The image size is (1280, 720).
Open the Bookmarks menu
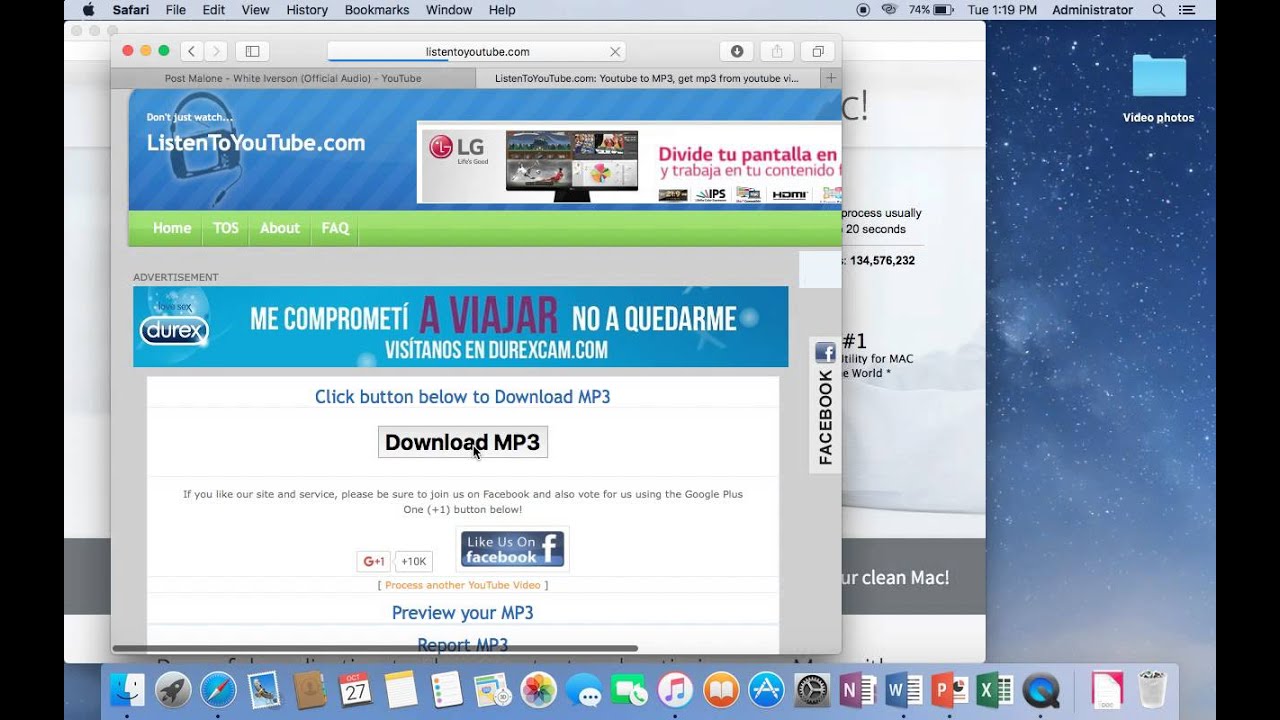tap(377, 10)
